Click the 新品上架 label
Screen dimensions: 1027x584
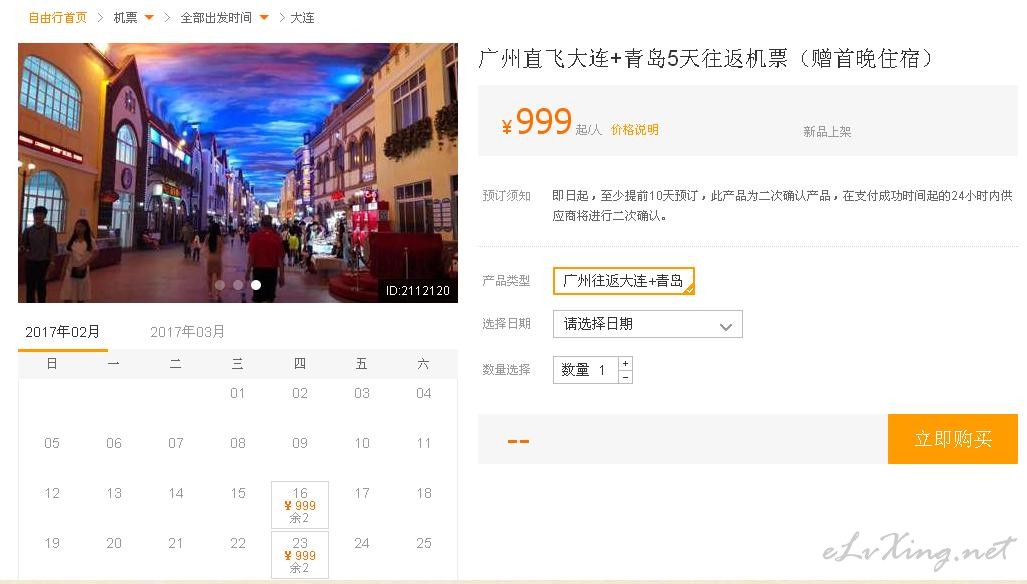pyautogui.click(x=827, y=132)
